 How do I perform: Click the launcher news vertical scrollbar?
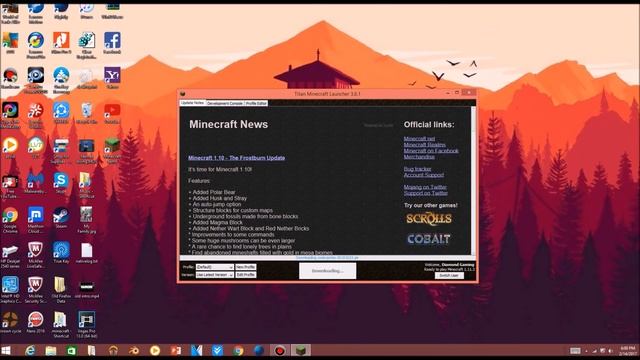[x=473, y=180]
